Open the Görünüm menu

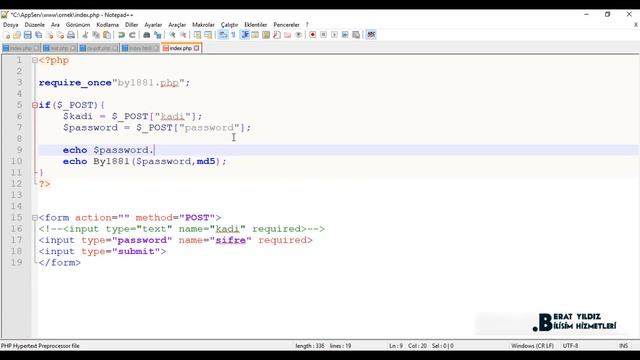tap(78, 25)
